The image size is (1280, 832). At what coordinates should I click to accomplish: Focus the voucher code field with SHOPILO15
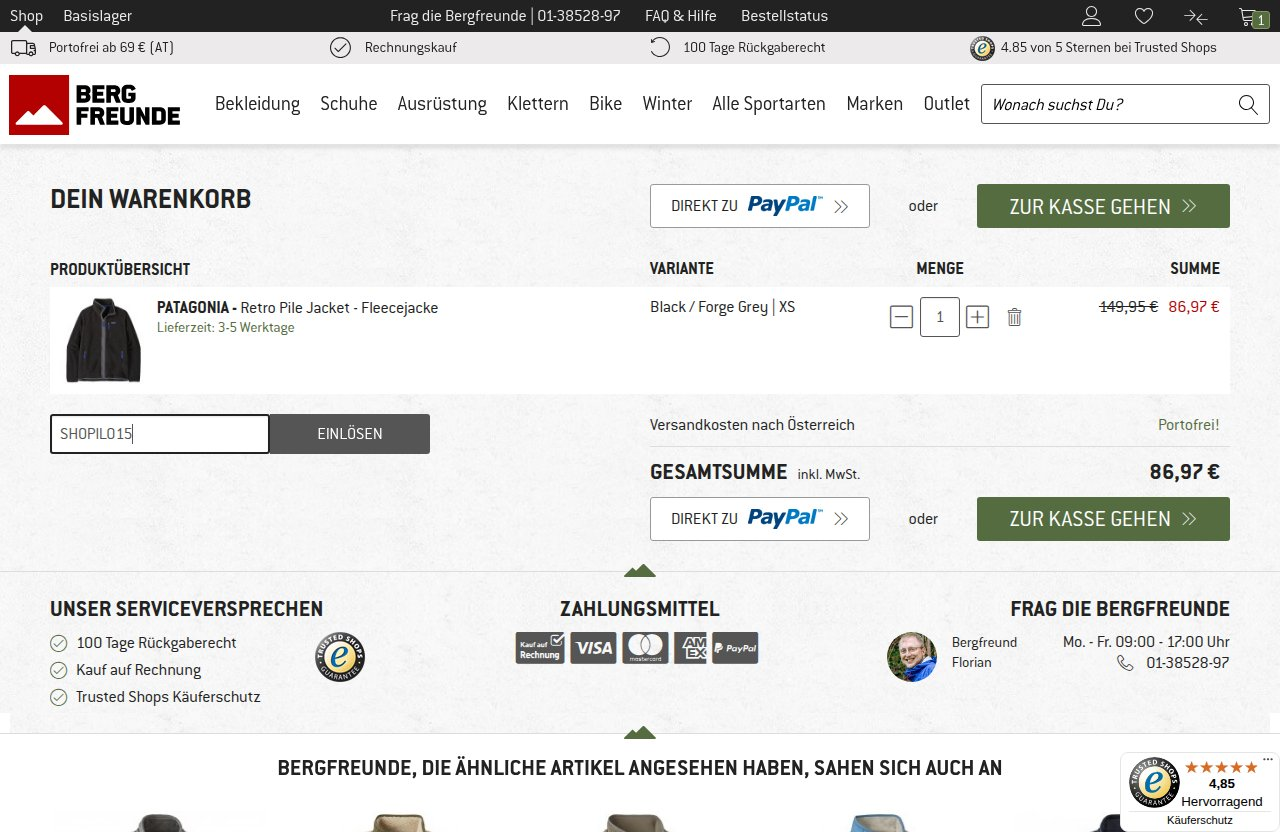(x=160, y=434)
